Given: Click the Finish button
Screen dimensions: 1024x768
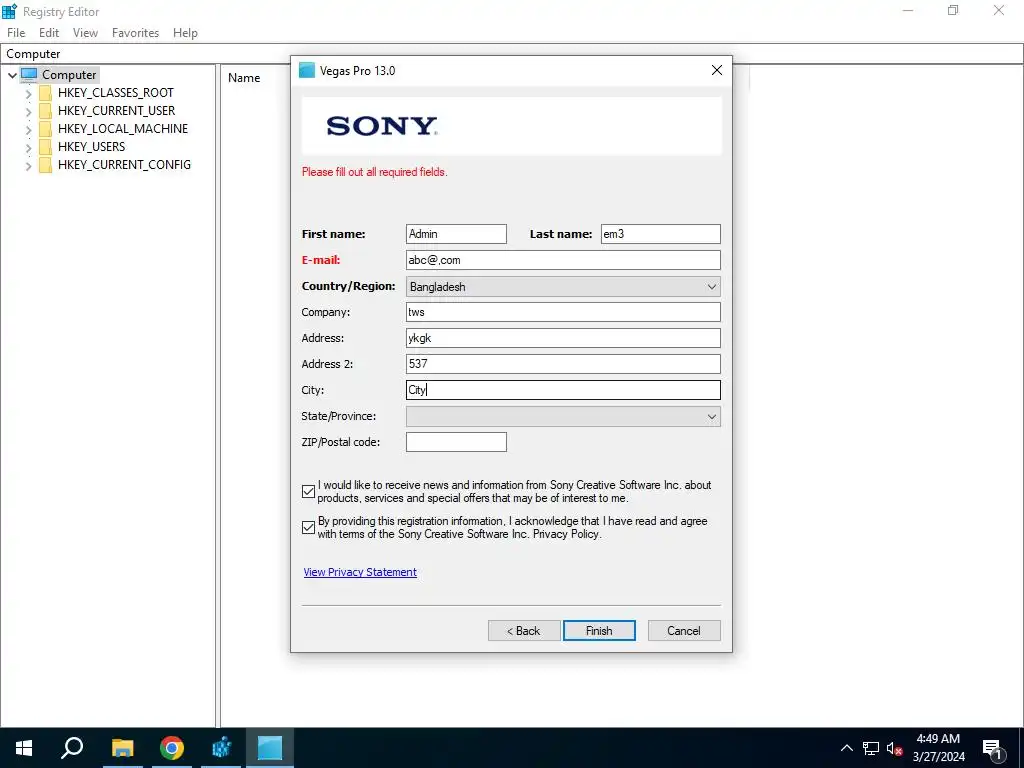Looking at the screenshot, I should (x=599, y=630).
